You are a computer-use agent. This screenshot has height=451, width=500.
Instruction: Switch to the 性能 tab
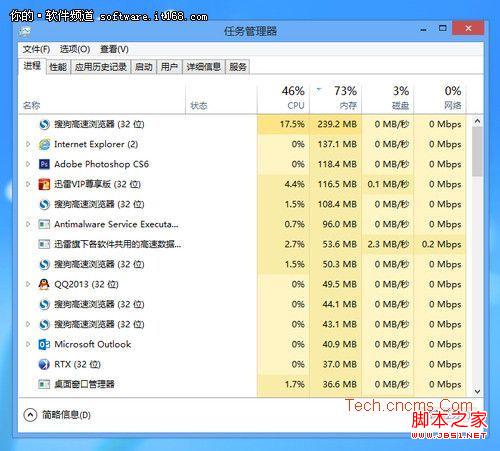58,67
